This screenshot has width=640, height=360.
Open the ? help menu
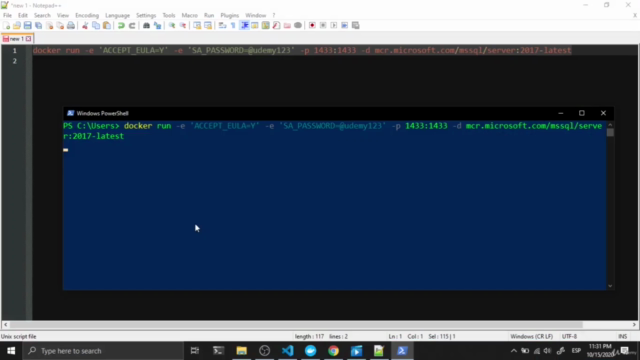[x=273, y=15]
